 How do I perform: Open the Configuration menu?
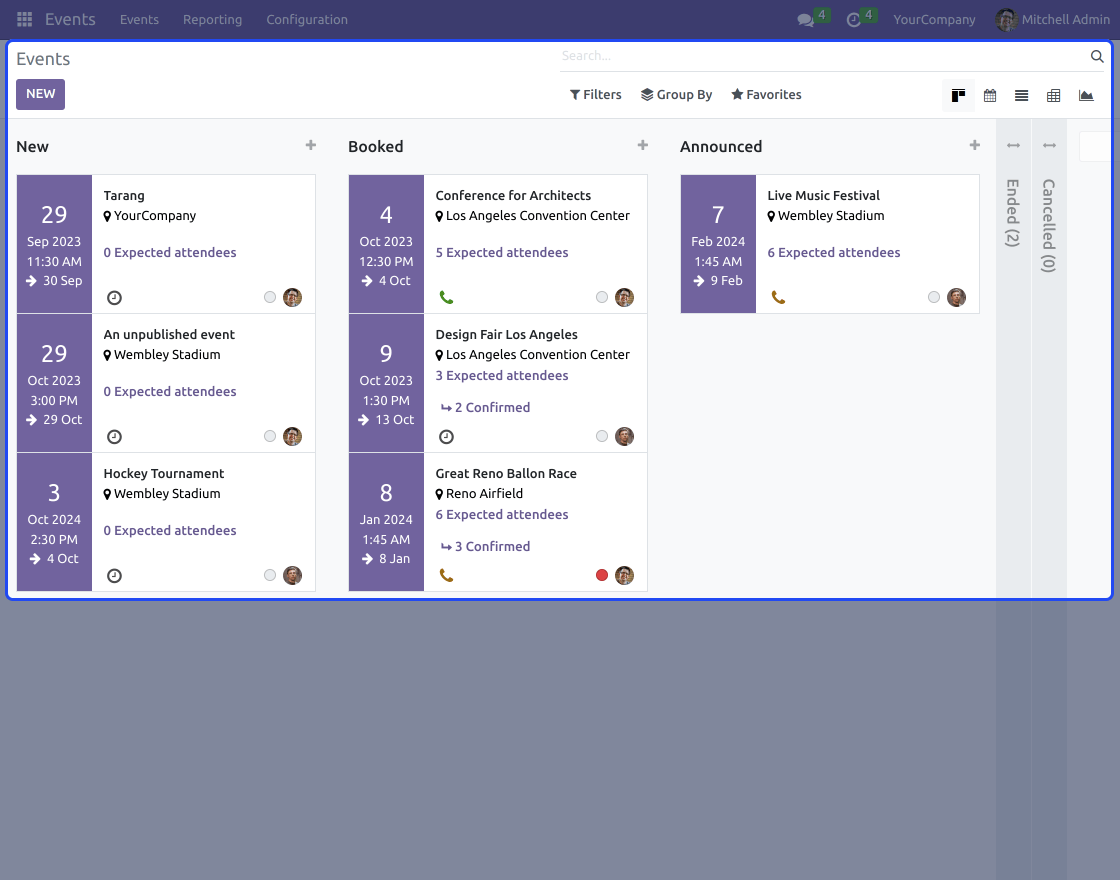[306, 19]
